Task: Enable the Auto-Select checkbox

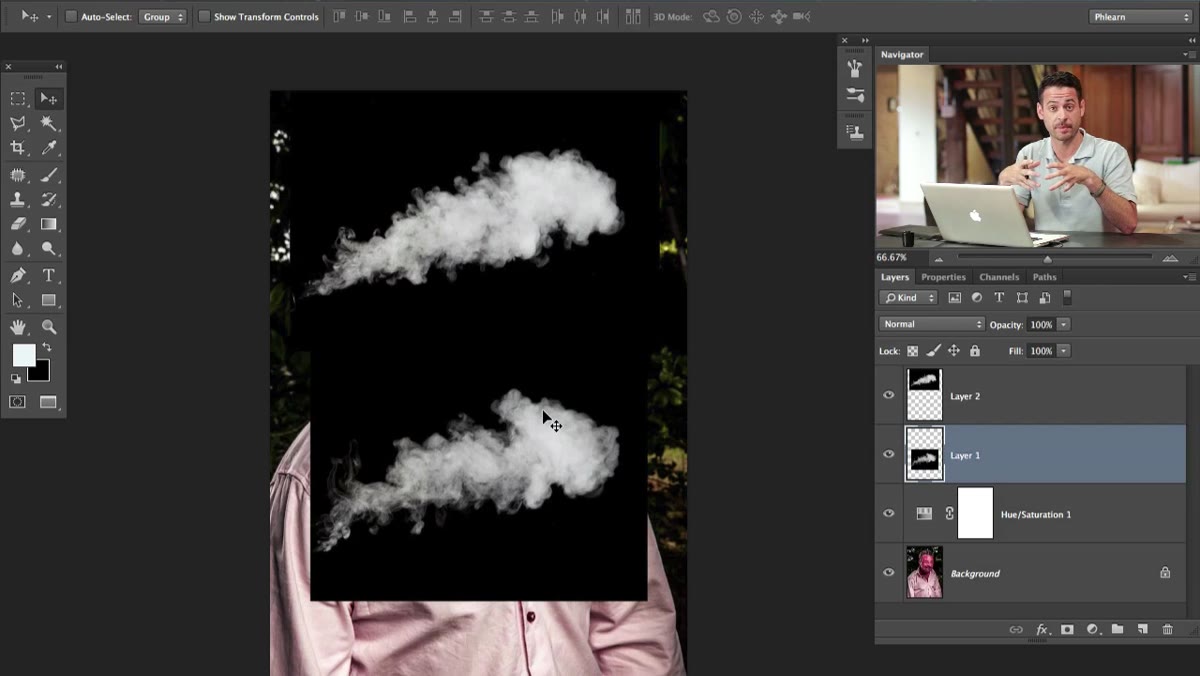Action: [71, 17]
